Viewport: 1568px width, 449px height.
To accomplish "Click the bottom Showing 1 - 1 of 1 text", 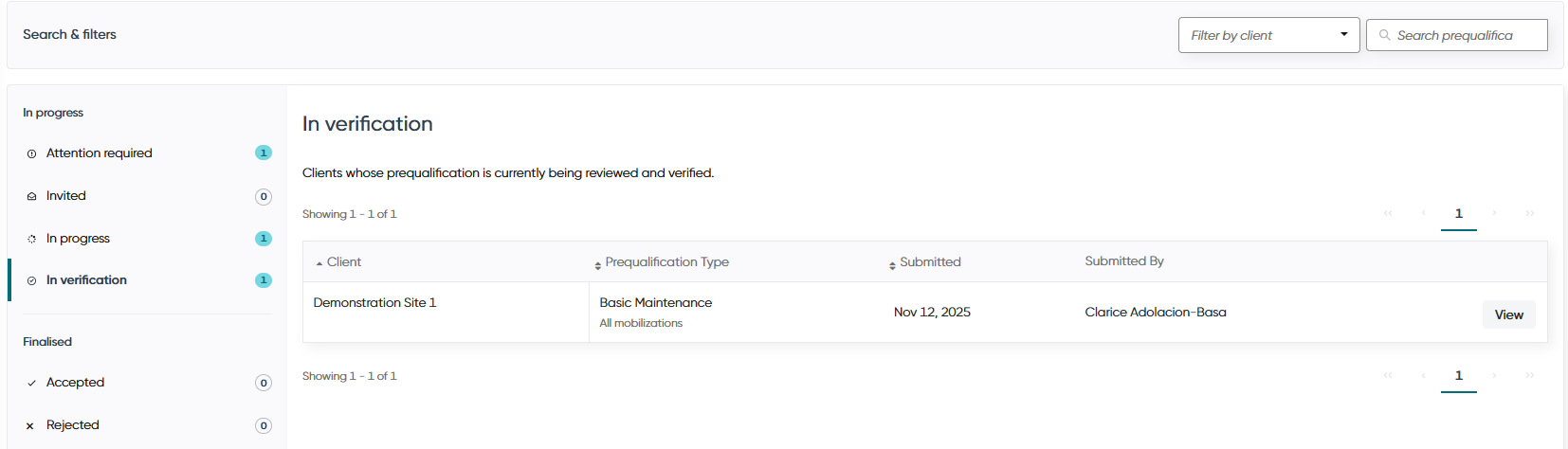I will pyautogui.click(x=350, y=376).
